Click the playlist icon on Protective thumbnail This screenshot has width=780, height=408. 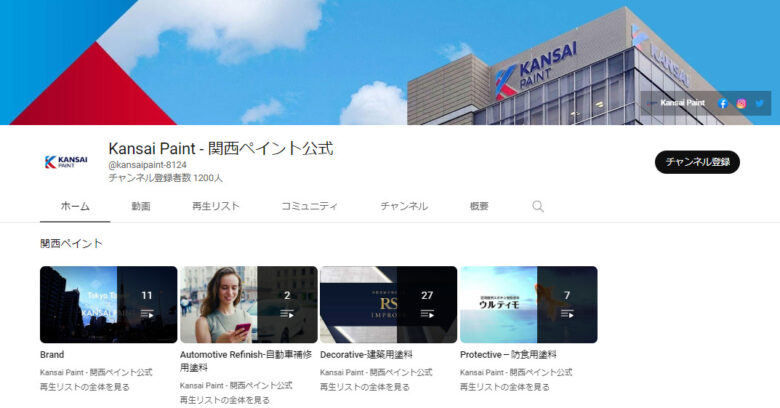coord(567,314)
